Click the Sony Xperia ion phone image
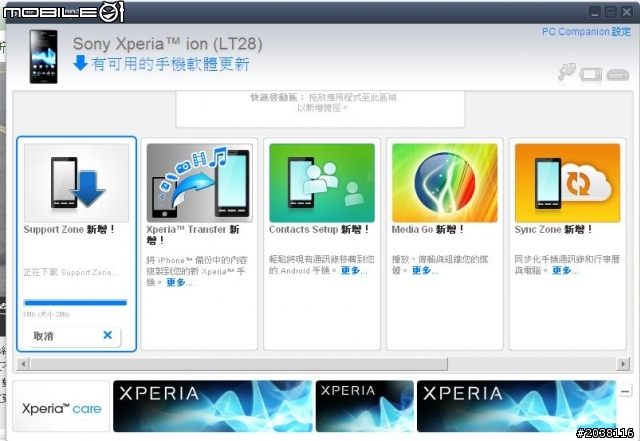The height and width of the screenshot is (441, 640). tap(43, 56)
